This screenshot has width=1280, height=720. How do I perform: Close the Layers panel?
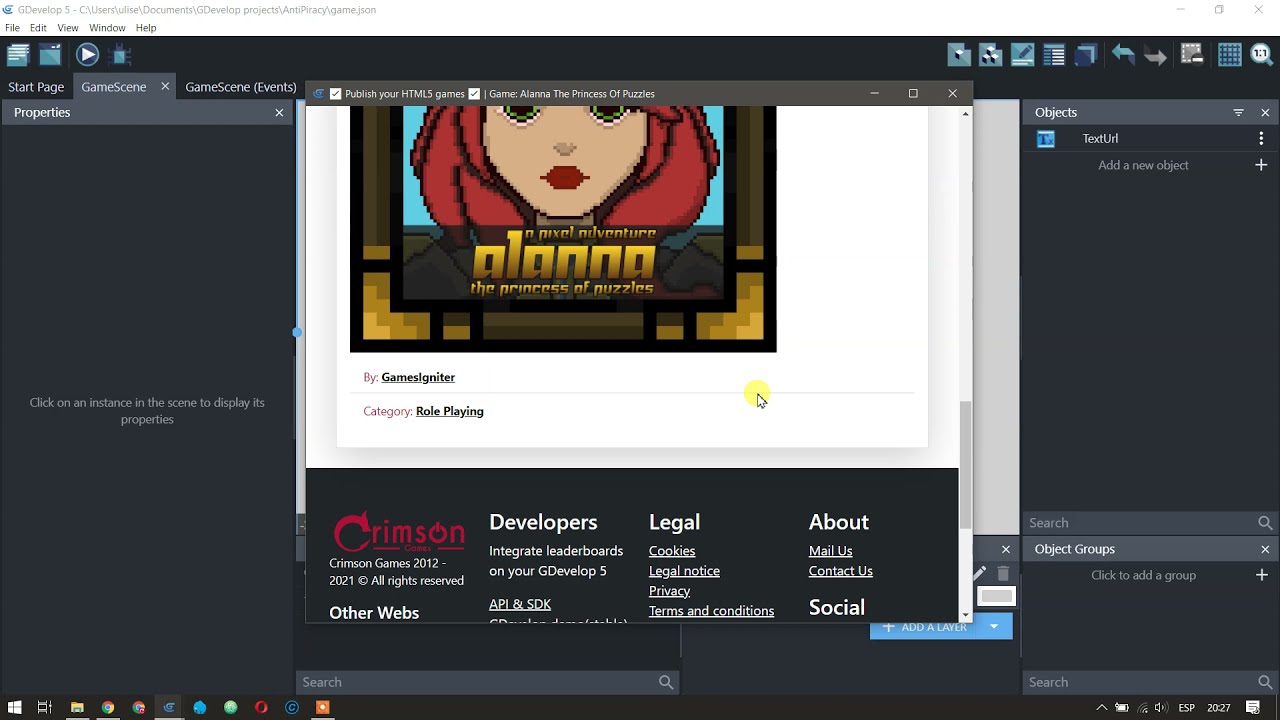point(1006,549)
